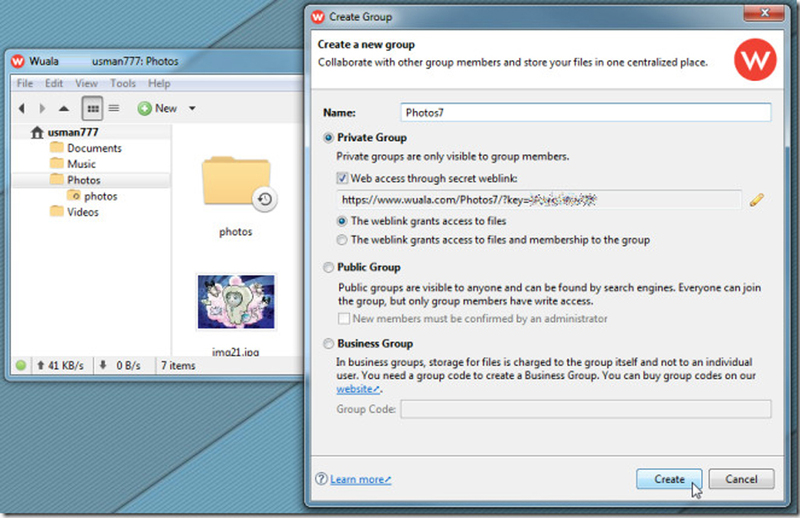The image size is (800, 518).
Task: Close the Create Group dialog
Action: (764, 13)
